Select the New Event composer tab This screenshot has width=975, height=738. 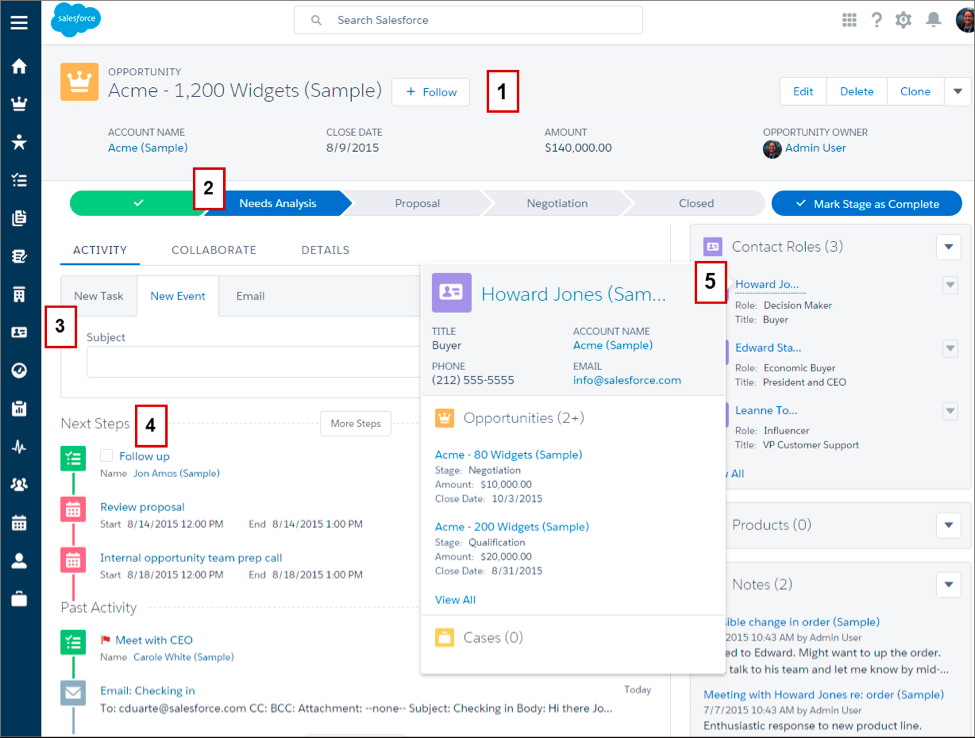(x=178, y=296)
